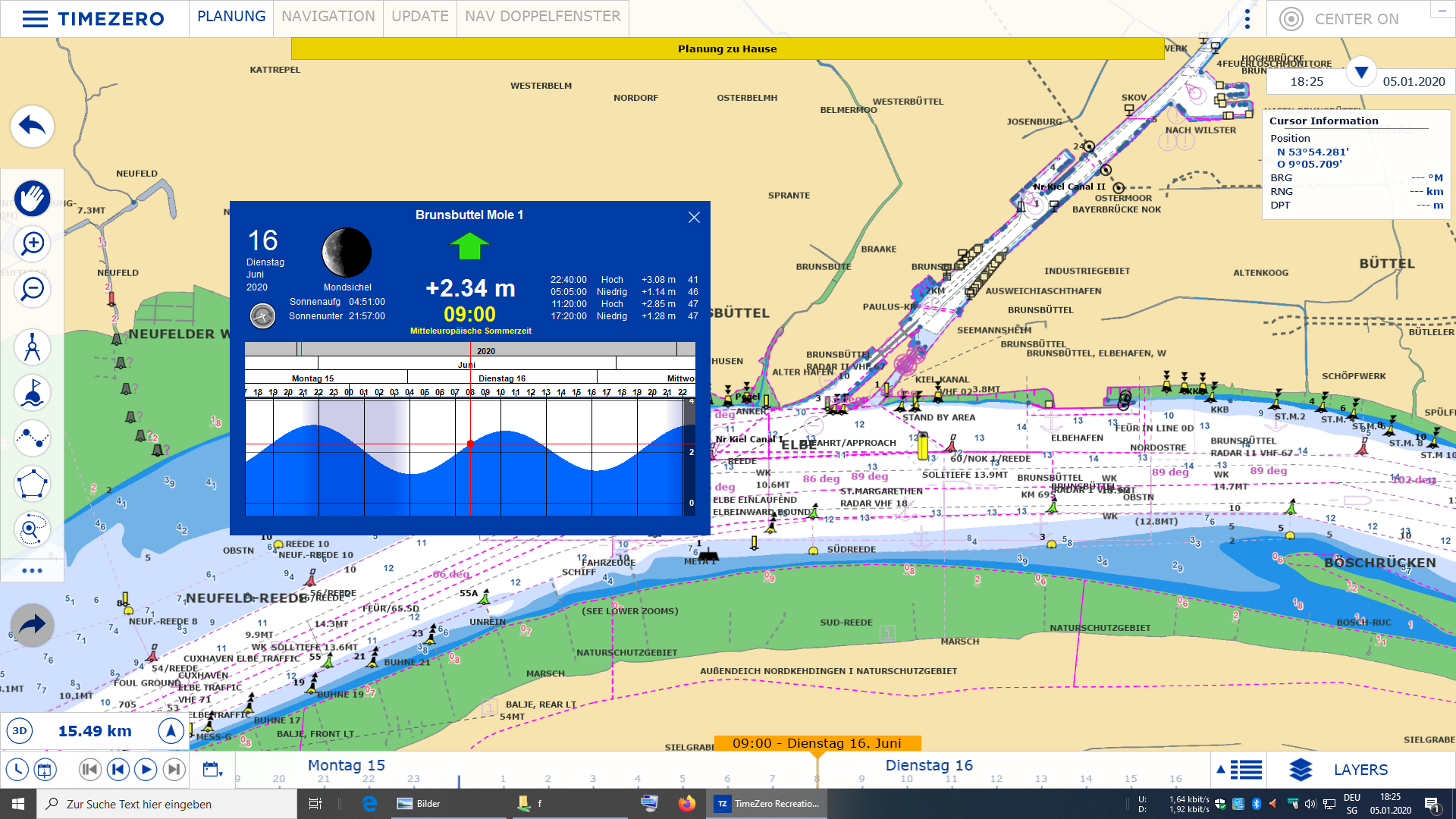Select the route creation tool
1456x819 pixels.
32,438
